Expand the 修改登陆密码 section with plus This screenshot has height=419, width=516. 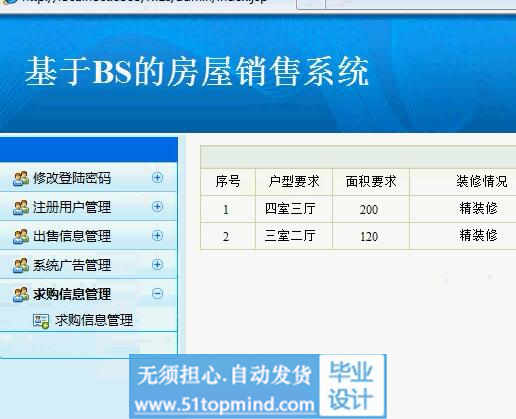tap(157, 178)
